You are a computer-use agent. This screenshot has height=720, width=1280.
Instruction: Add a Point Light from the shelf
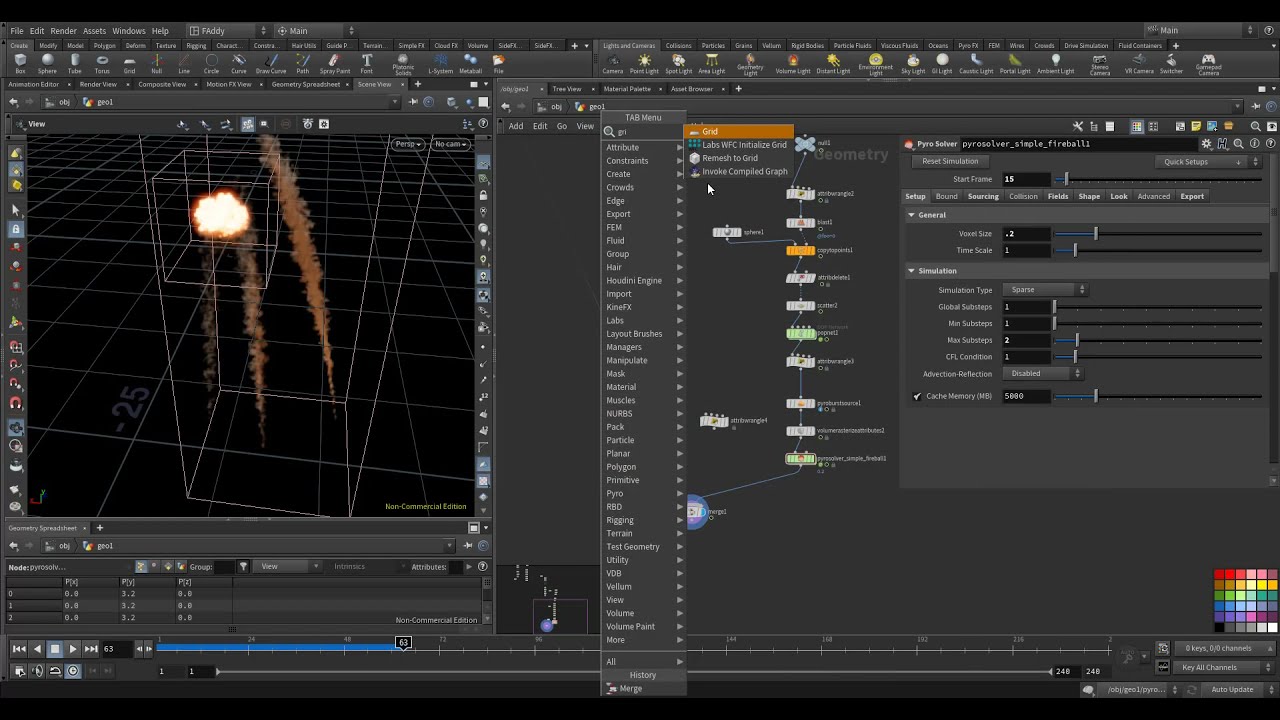pyautogui.click(x=644, y=64)
